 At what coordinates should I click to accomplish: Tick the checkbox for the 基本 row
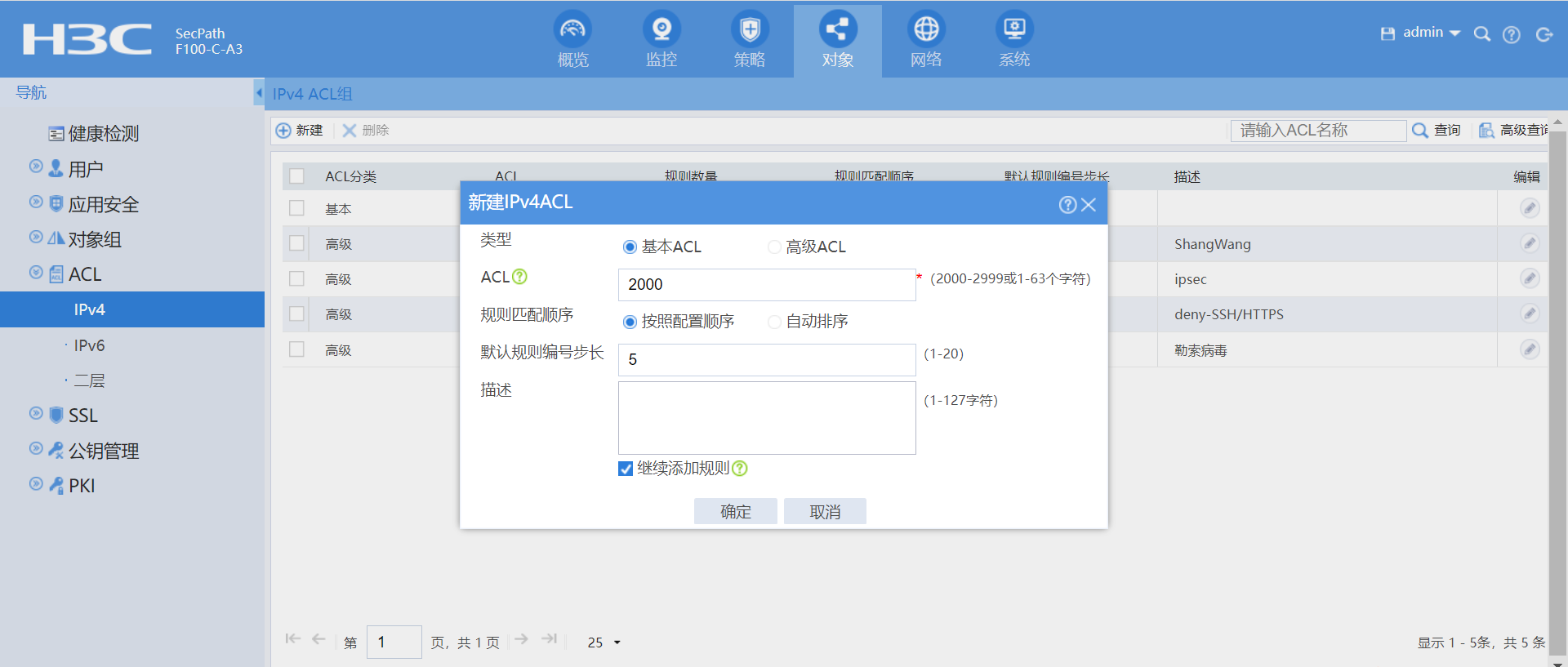click(296, 208)
